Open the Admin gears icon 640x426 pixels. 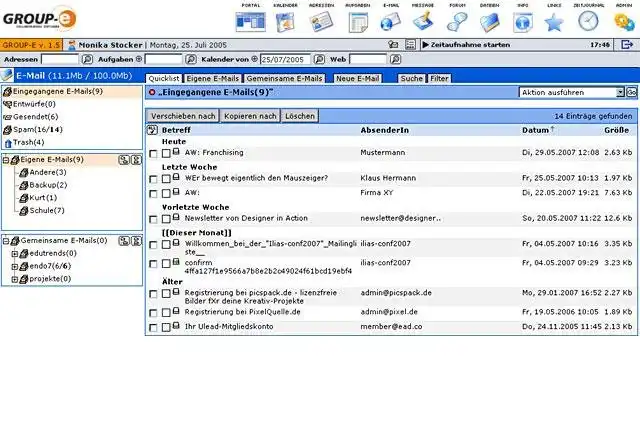[624, 22]
